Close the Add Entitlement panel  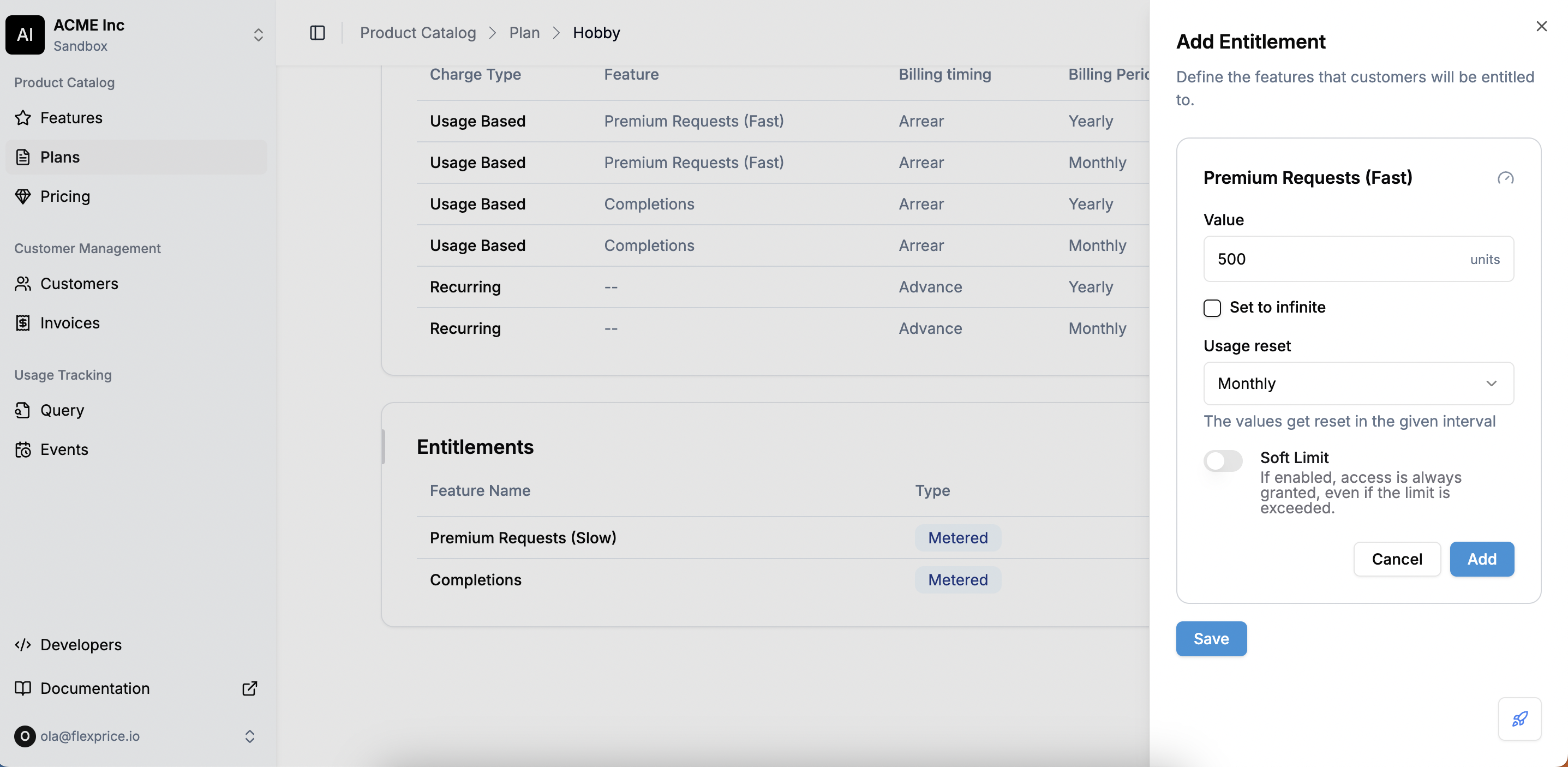1541,26
